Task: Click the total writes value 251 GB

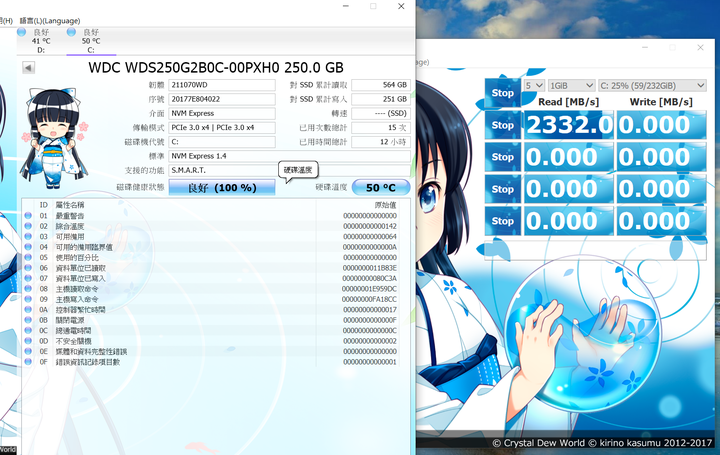Action: (x=381, y=99)
